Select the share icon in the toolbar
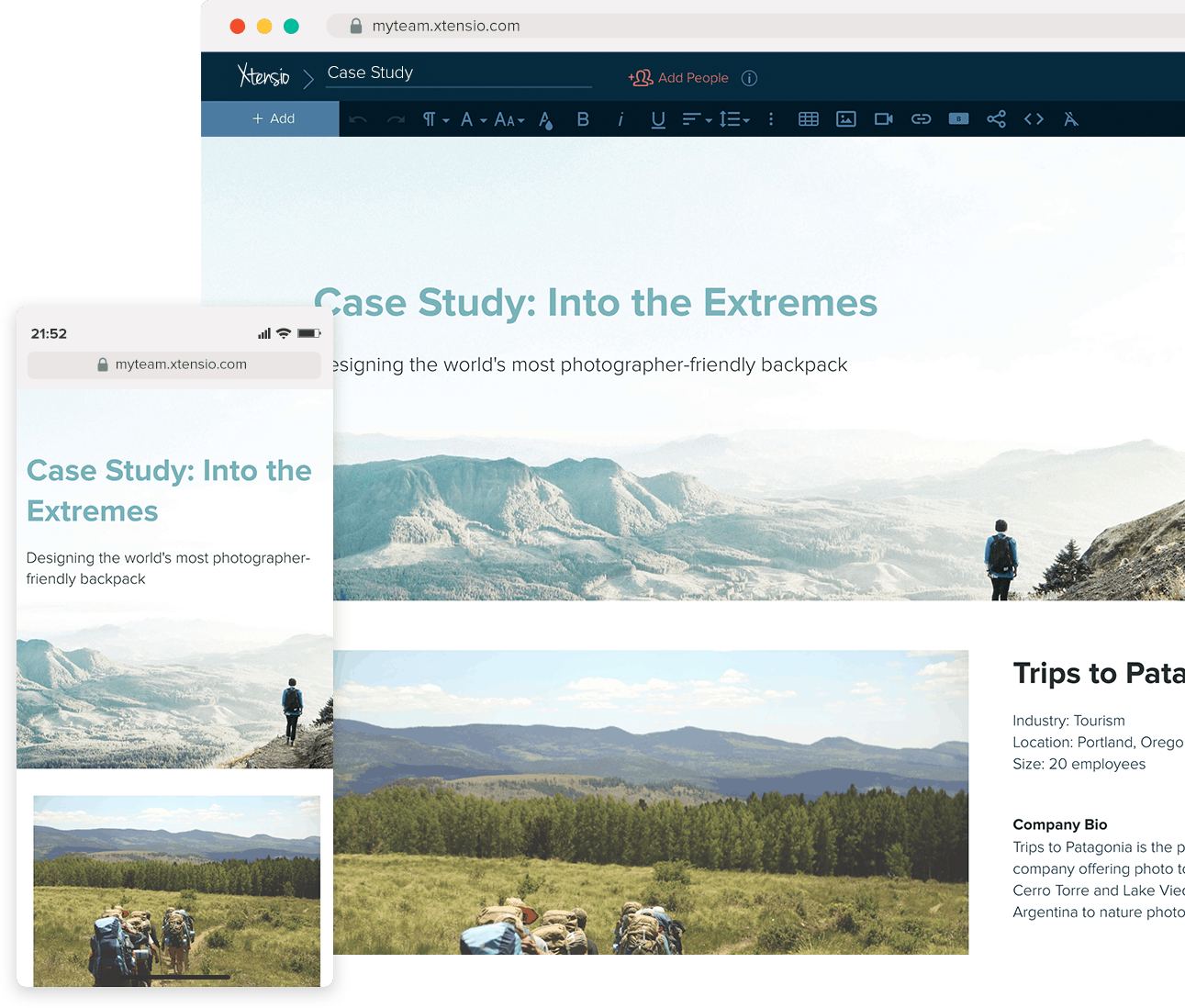1185x1008 pixels. point(996,118)
